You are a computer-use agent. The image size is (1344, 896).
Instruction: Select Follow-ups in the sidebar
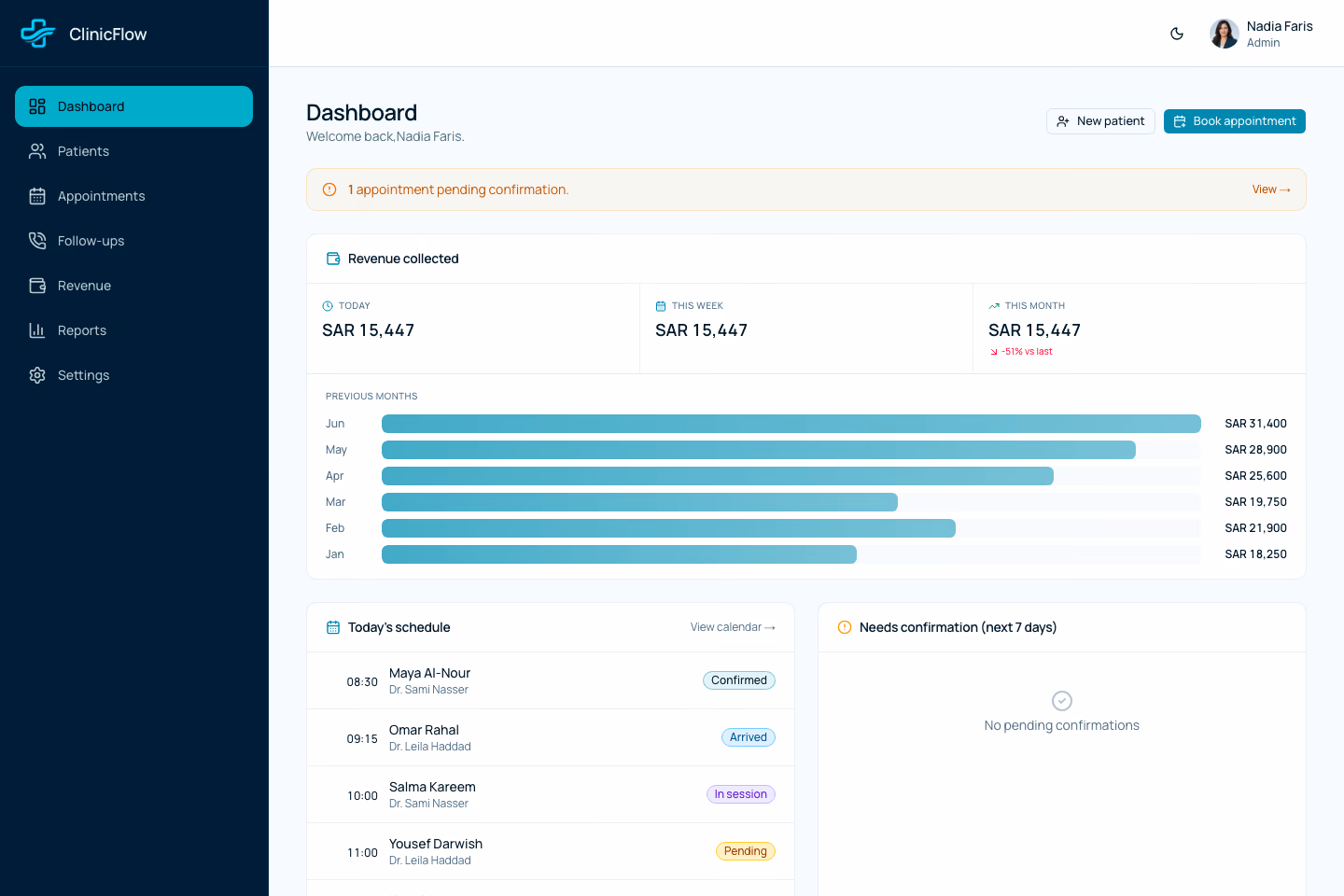click(134, 241)
